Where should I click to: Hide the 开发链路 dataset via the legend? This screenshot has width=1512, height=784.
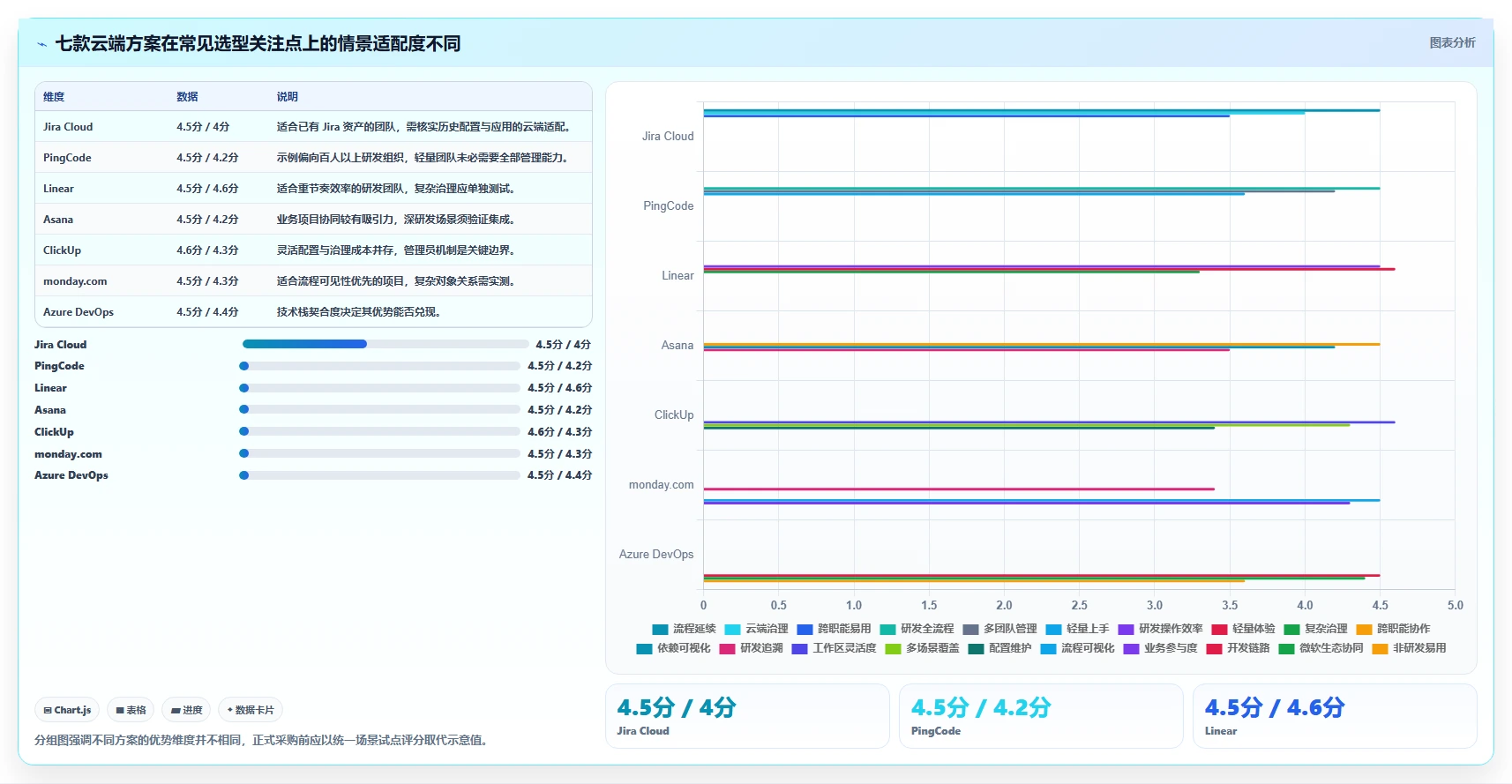pyautogui.click(x=1238, y=648)
